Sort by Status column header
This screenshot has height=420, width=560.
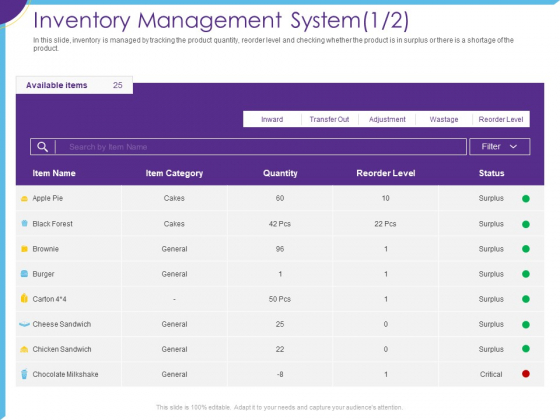click(x=491, y=173)
